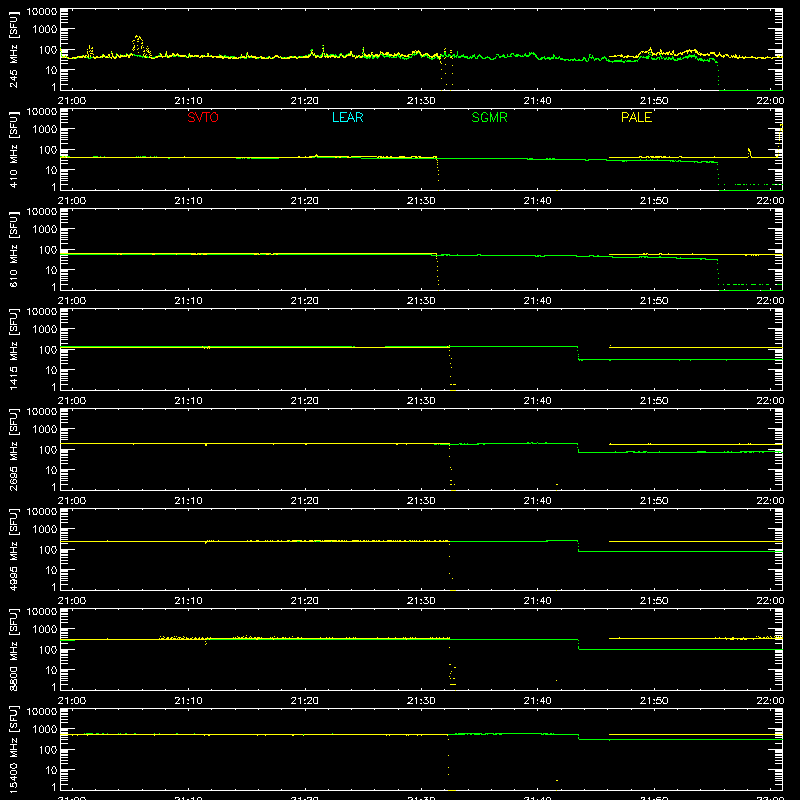Click the 1000 tick label on the 410 MHz plot
Viewport: 800px width, 800px height.
45,130
